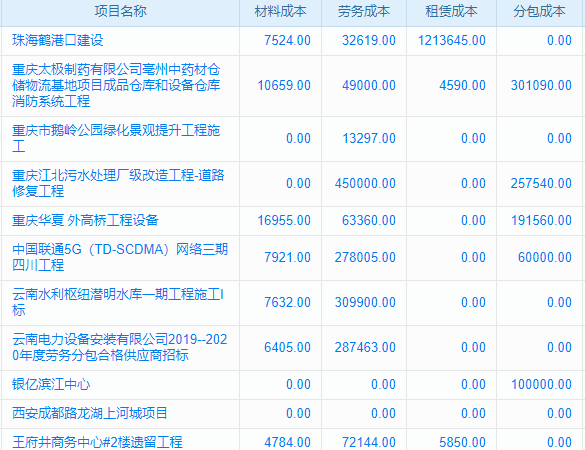Click the 分包成本 column header

click(x=539, y=11)
